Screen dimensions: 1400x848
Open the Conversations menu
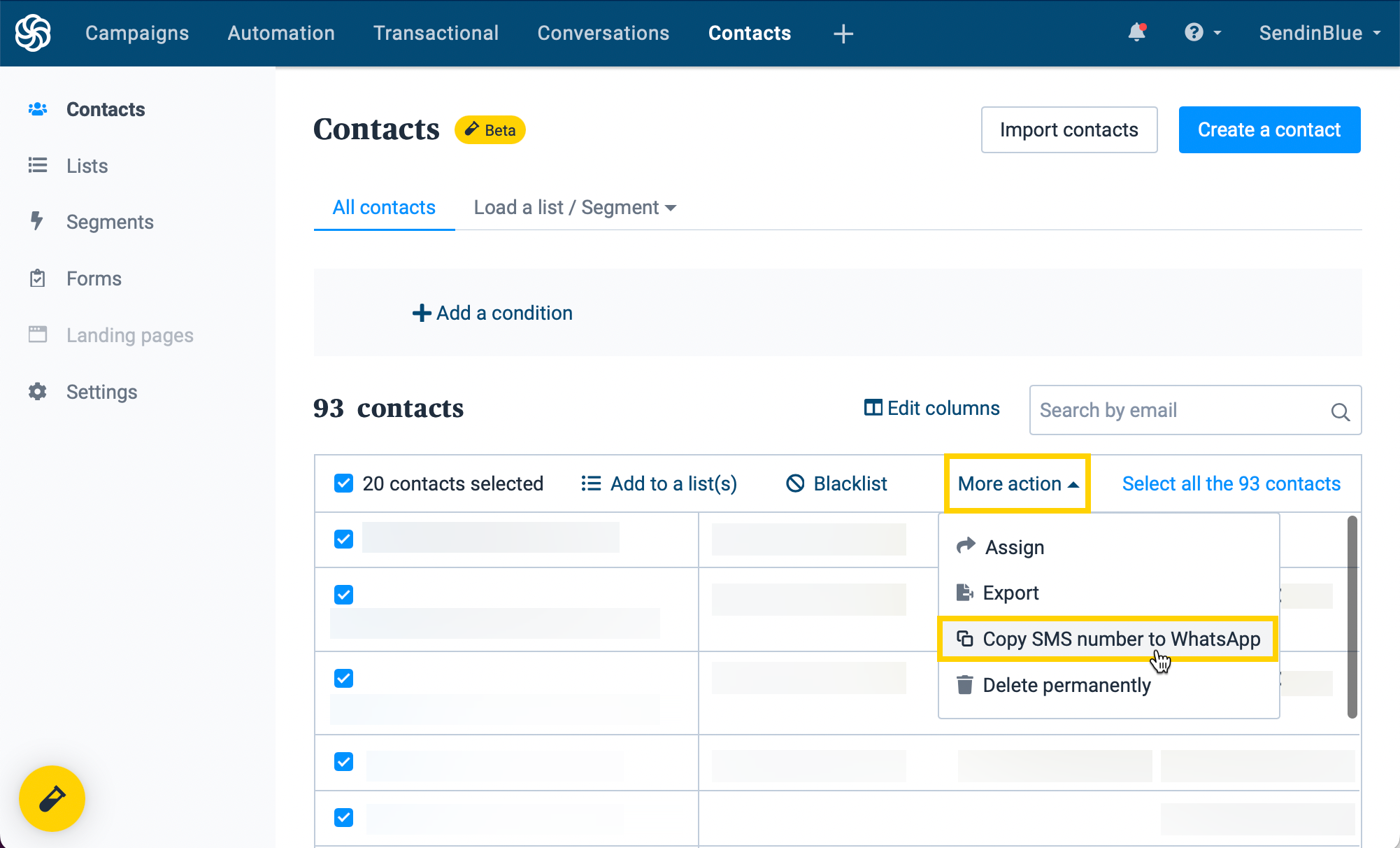click(603, 33)
